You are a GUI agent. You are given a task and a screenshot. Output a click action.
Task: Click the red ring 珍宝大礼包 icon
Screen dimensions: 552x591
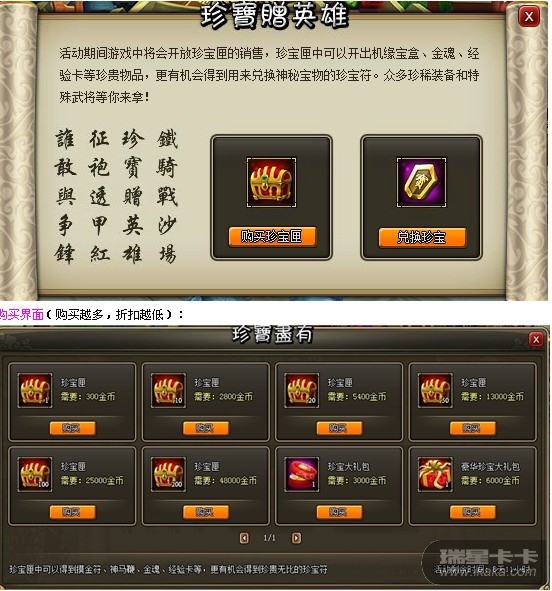coord(301,475)
